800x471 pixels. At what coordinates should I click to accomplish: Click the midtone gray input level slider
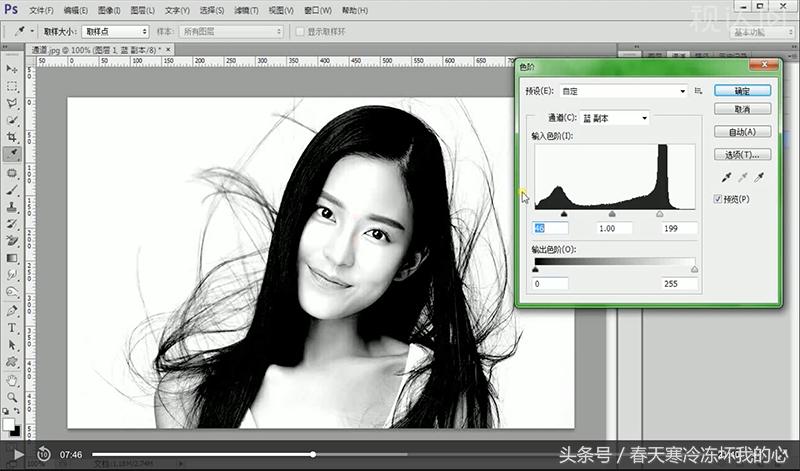[x=612, y=214]
